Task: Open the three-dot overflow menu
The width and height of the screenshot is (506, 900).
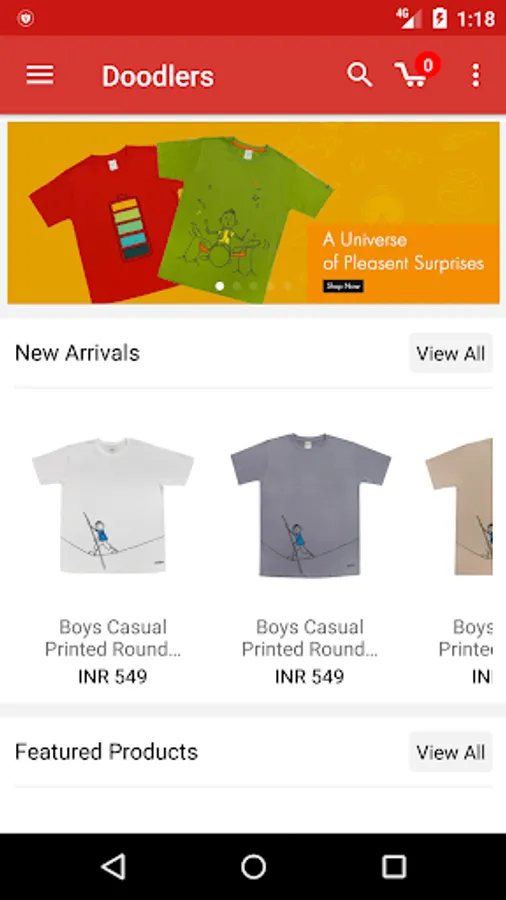Action: (475, 75)
